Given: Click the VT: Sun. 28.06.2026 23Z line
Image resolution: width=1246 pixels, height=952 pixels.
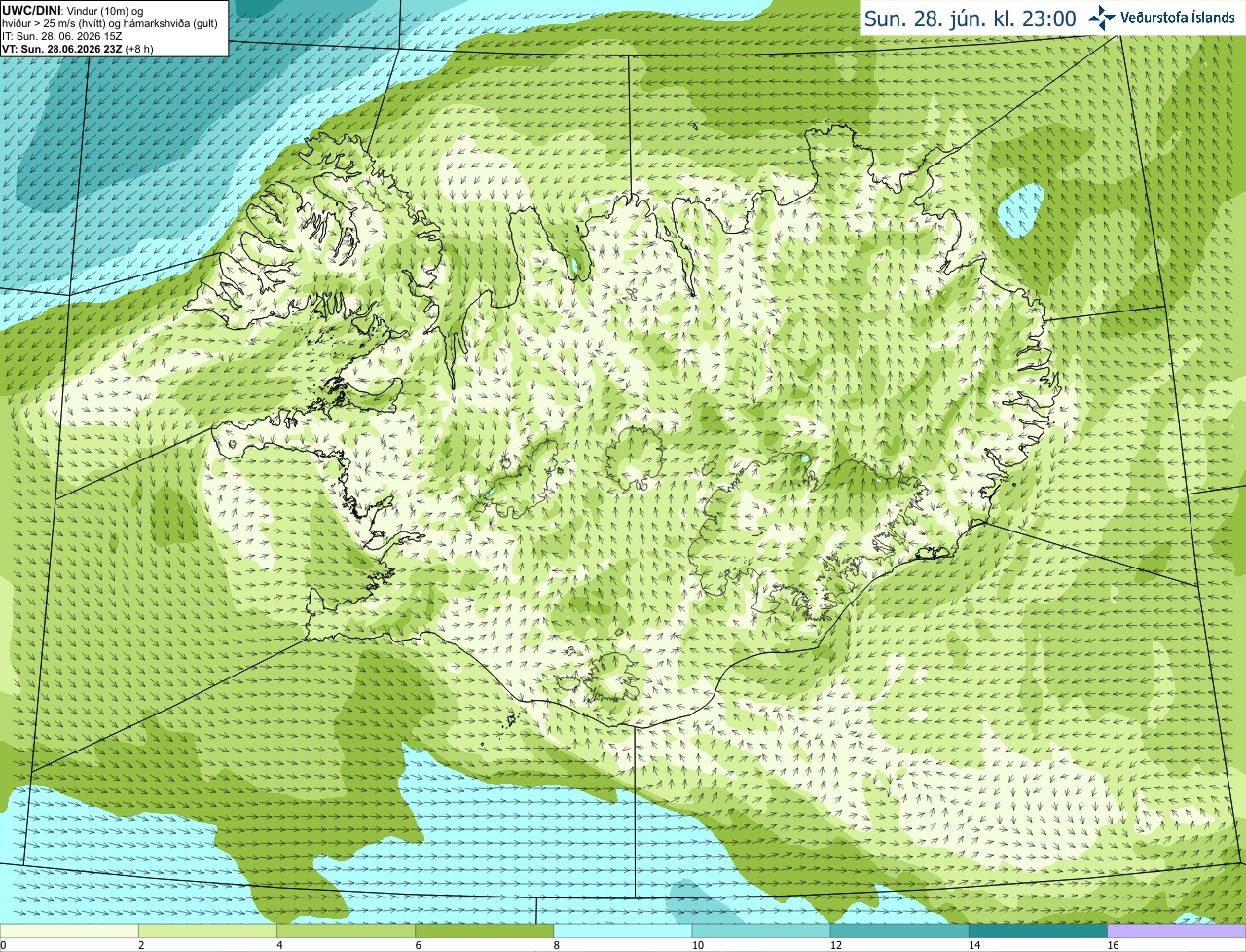Looking at the screenshot, I should click(x=77, y=49).
